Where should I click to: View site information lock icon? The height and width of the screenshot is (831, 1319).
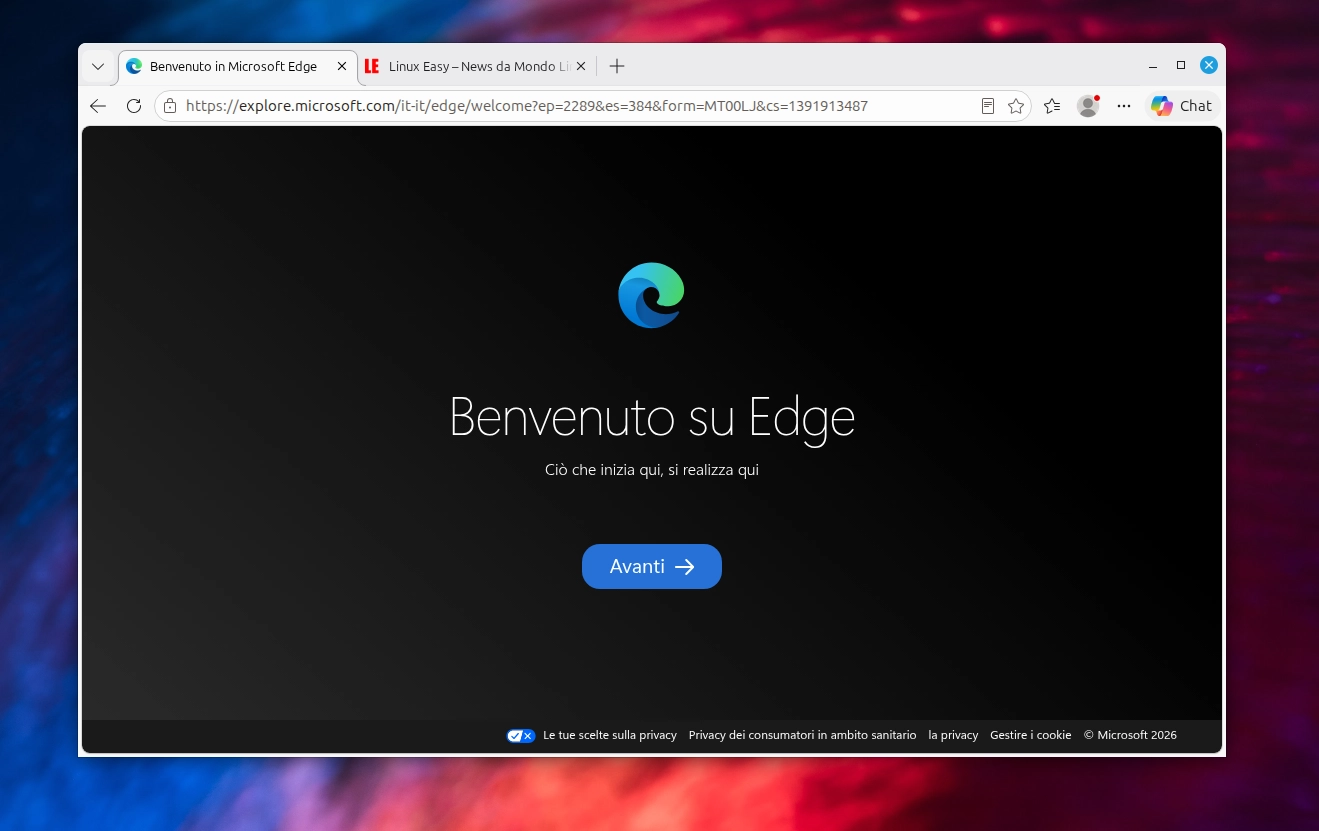pos(170,106)
